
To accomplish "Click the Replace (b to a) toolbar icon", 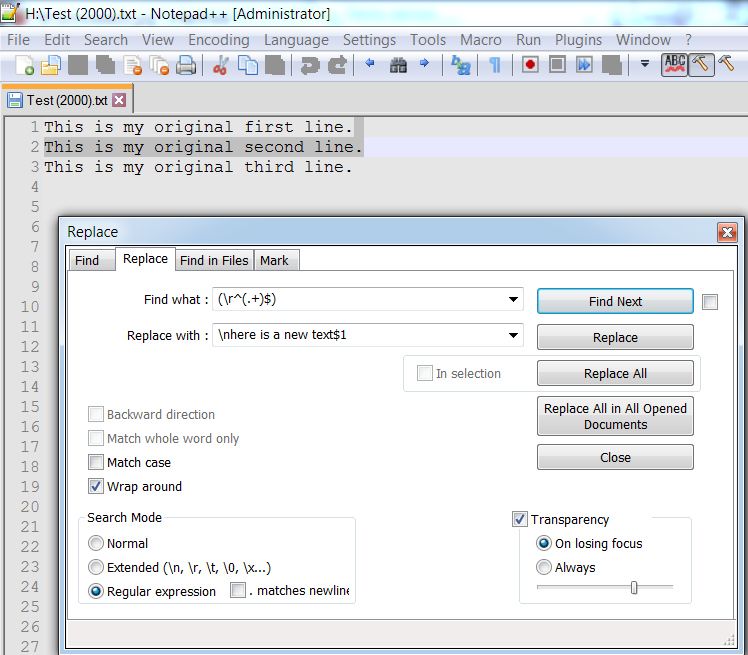I will pos(460,64).
